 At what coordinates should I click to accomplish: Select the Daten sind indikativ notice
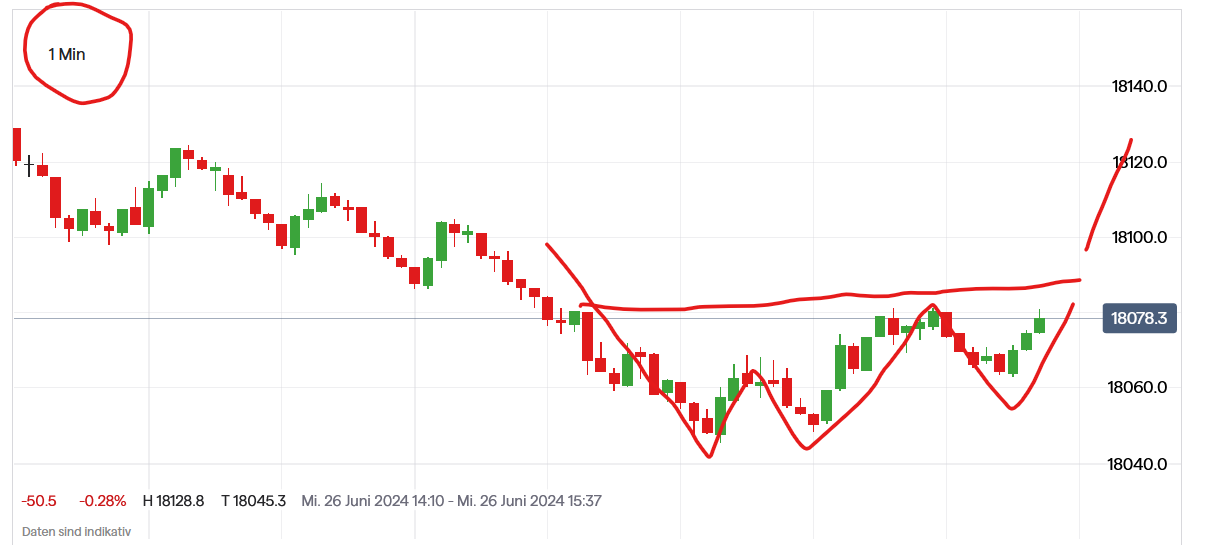coord(77,532)
